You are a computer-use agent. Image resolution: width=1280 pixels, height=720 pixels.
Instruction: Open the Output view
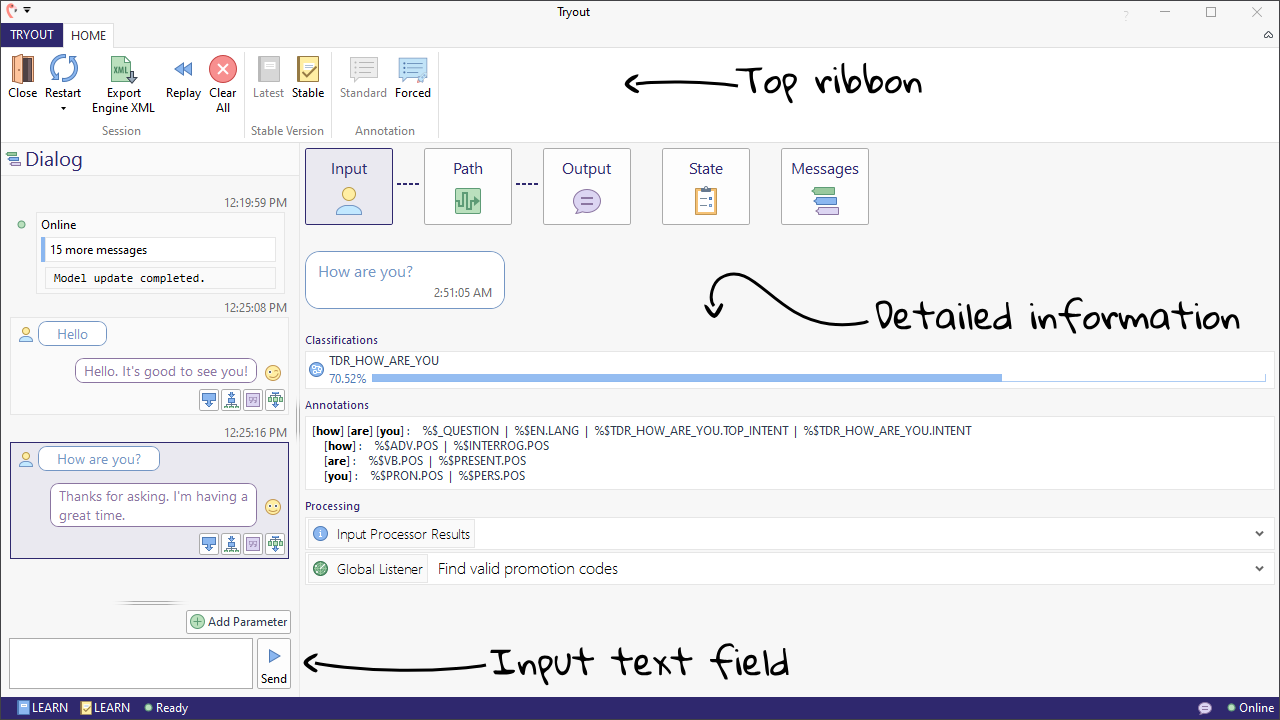[586, 187]
